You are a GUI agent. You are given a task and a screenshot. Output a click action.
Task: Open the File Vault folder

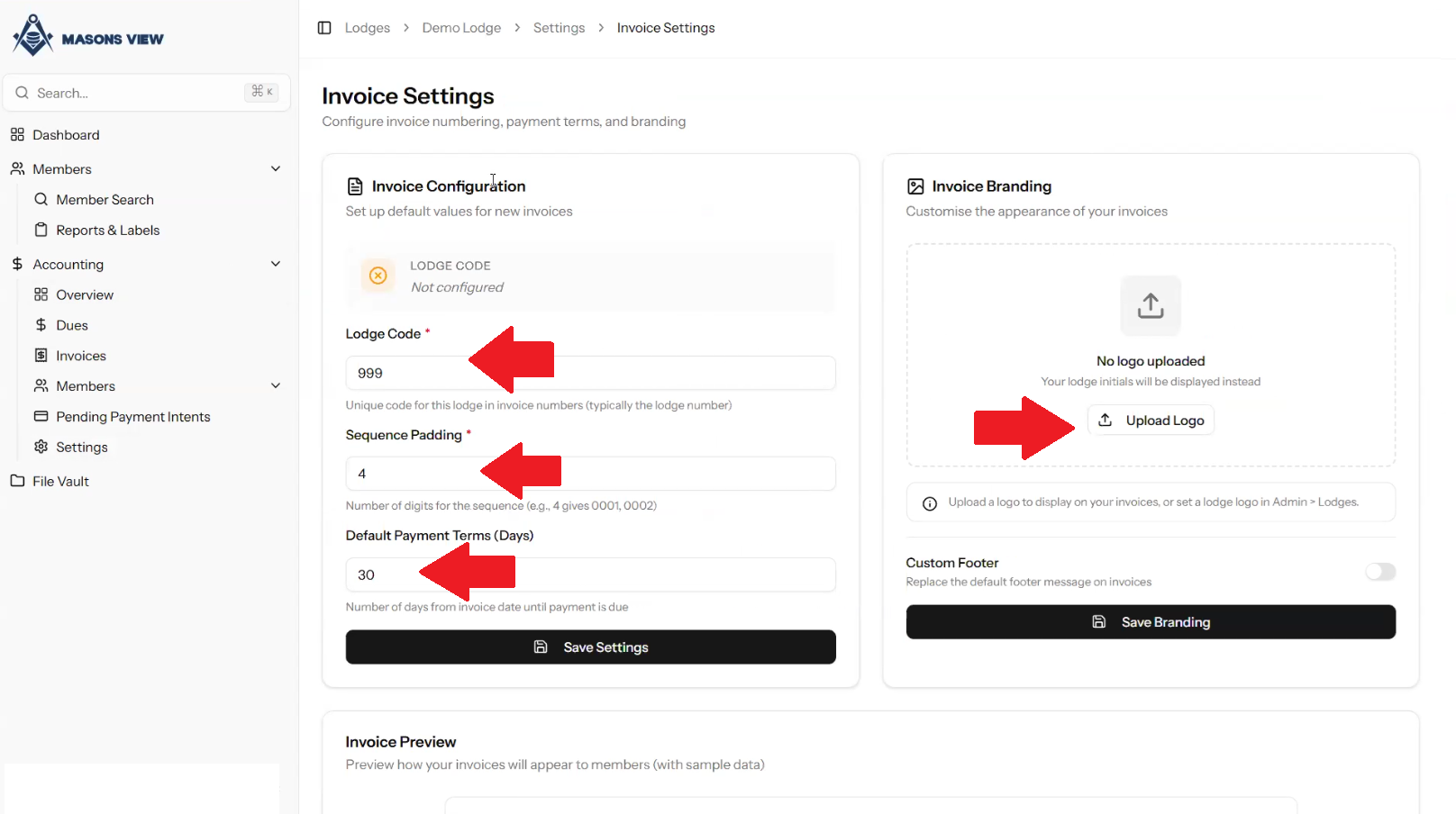point(60,482)
